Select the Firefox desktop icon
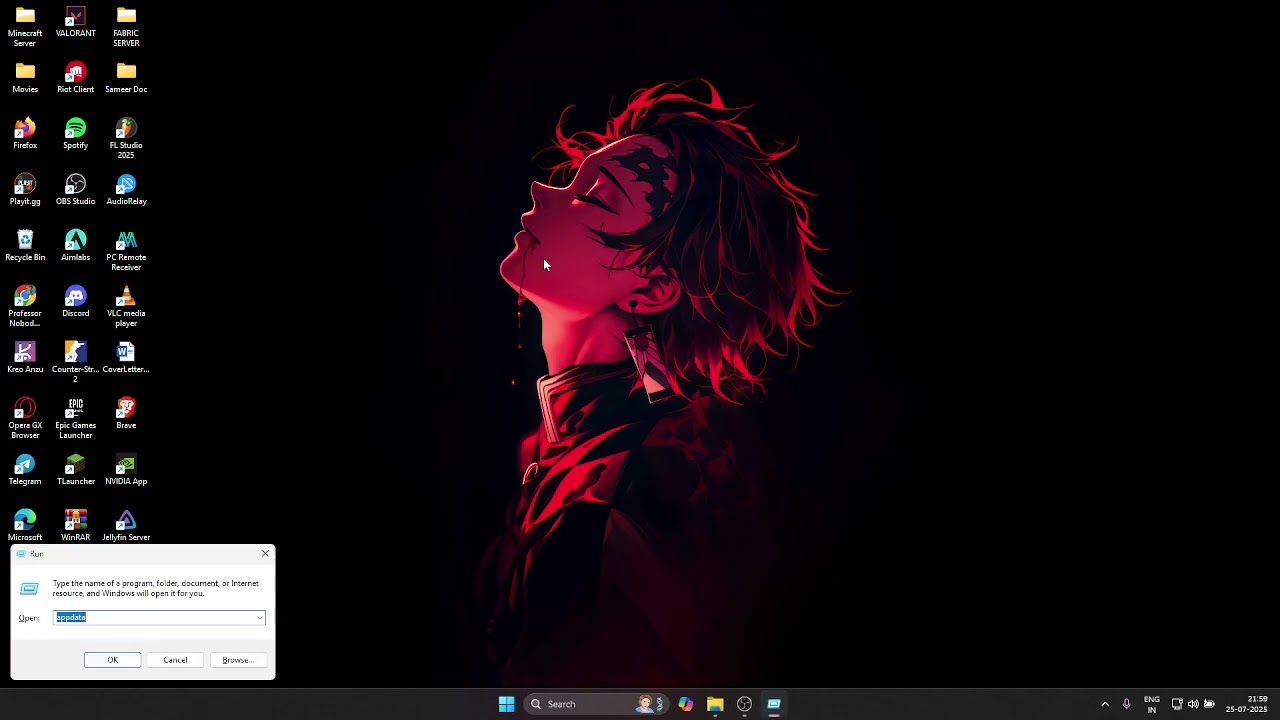 [x=25, y=133]
